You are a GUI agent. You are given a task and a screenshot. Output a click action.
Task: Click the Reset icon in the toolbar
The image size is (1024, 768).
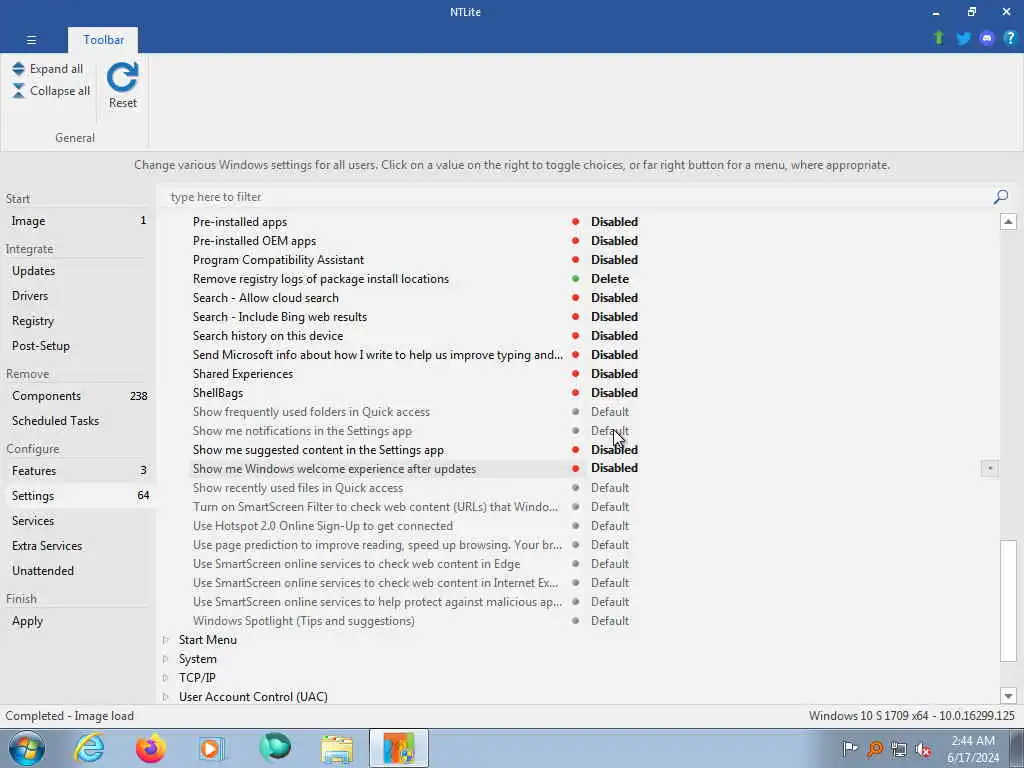point(122,77)
